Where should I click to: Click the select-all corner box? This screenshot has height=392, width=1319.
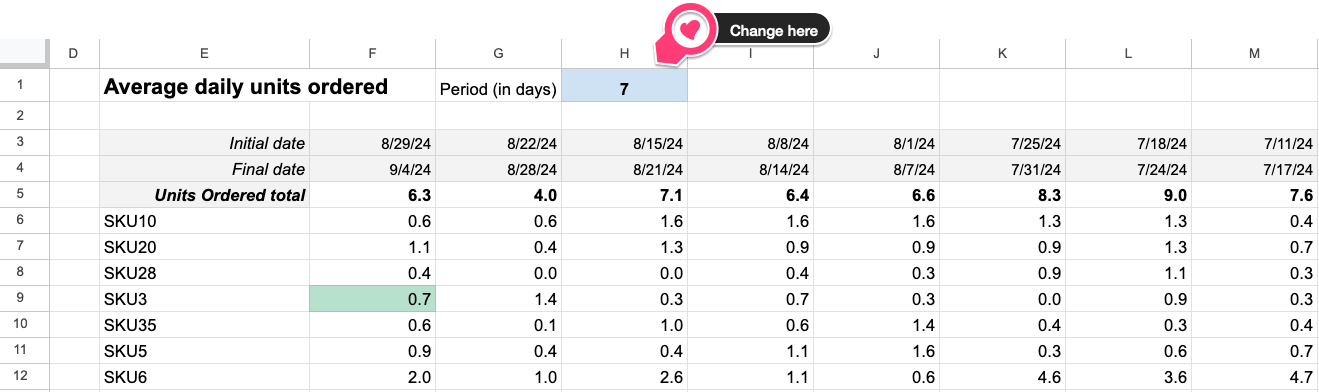(23, 53)
